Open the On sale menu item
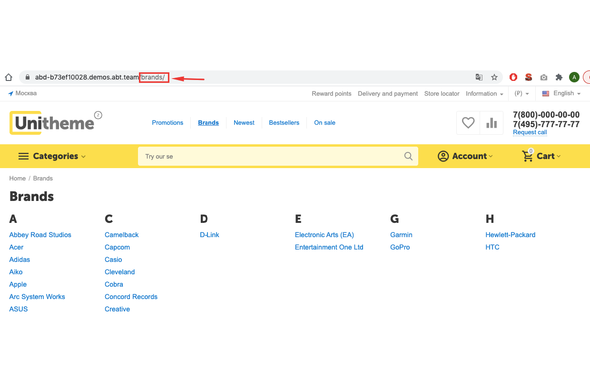This screenshot has height=391, width=590. (x=324, y=123)
